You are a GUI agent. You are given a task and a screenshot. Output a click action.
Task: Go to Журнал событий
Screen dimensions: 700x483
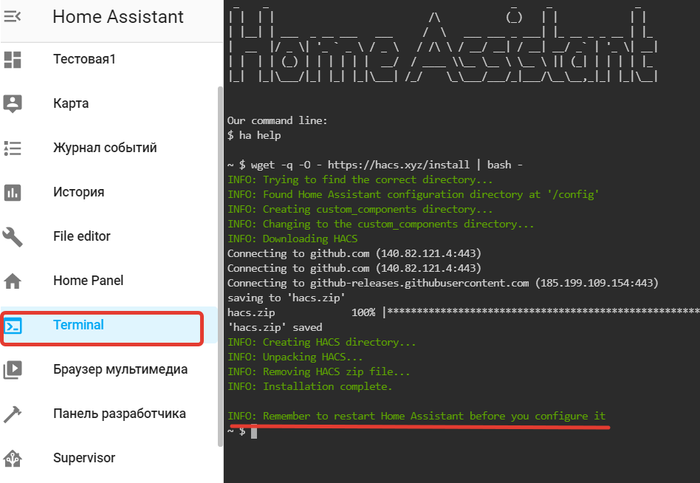point(105,148)
